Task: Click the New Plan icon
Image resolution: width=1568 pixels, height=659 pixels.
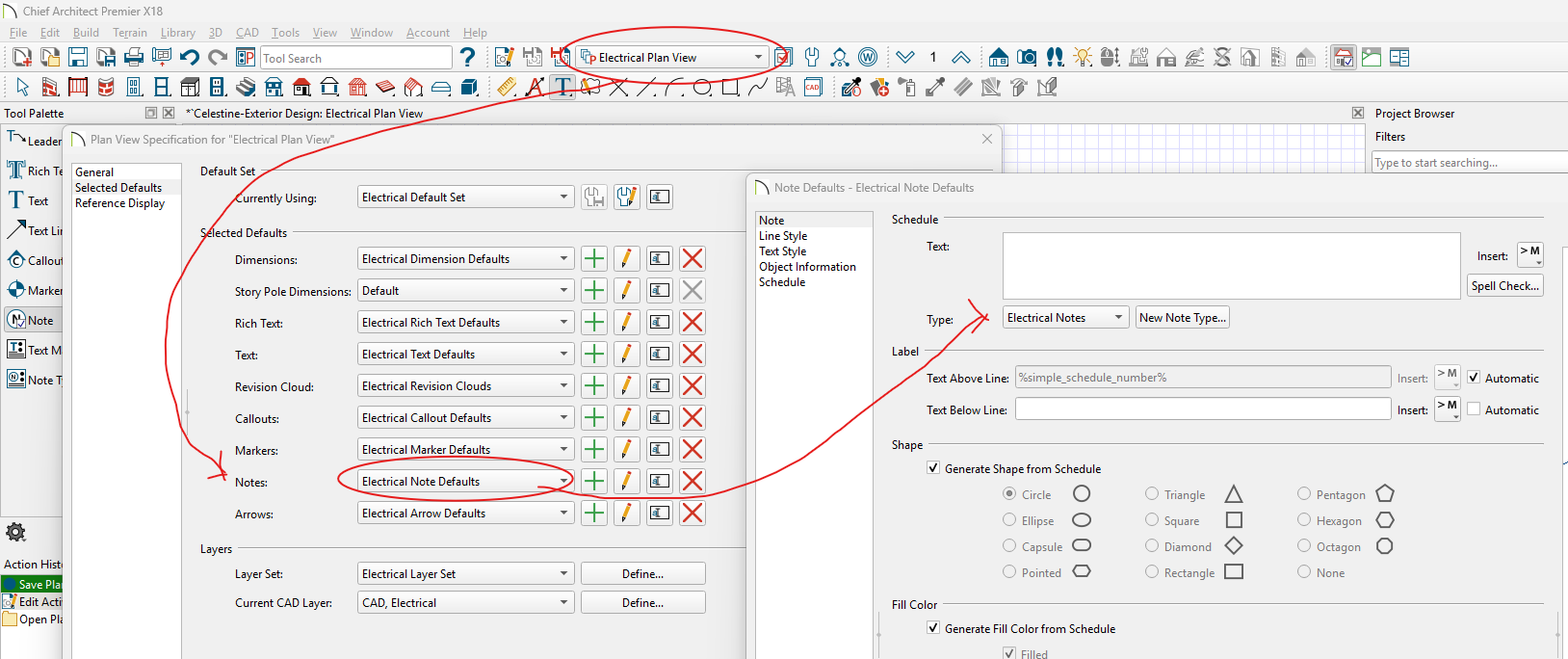Action: (22, 58)
